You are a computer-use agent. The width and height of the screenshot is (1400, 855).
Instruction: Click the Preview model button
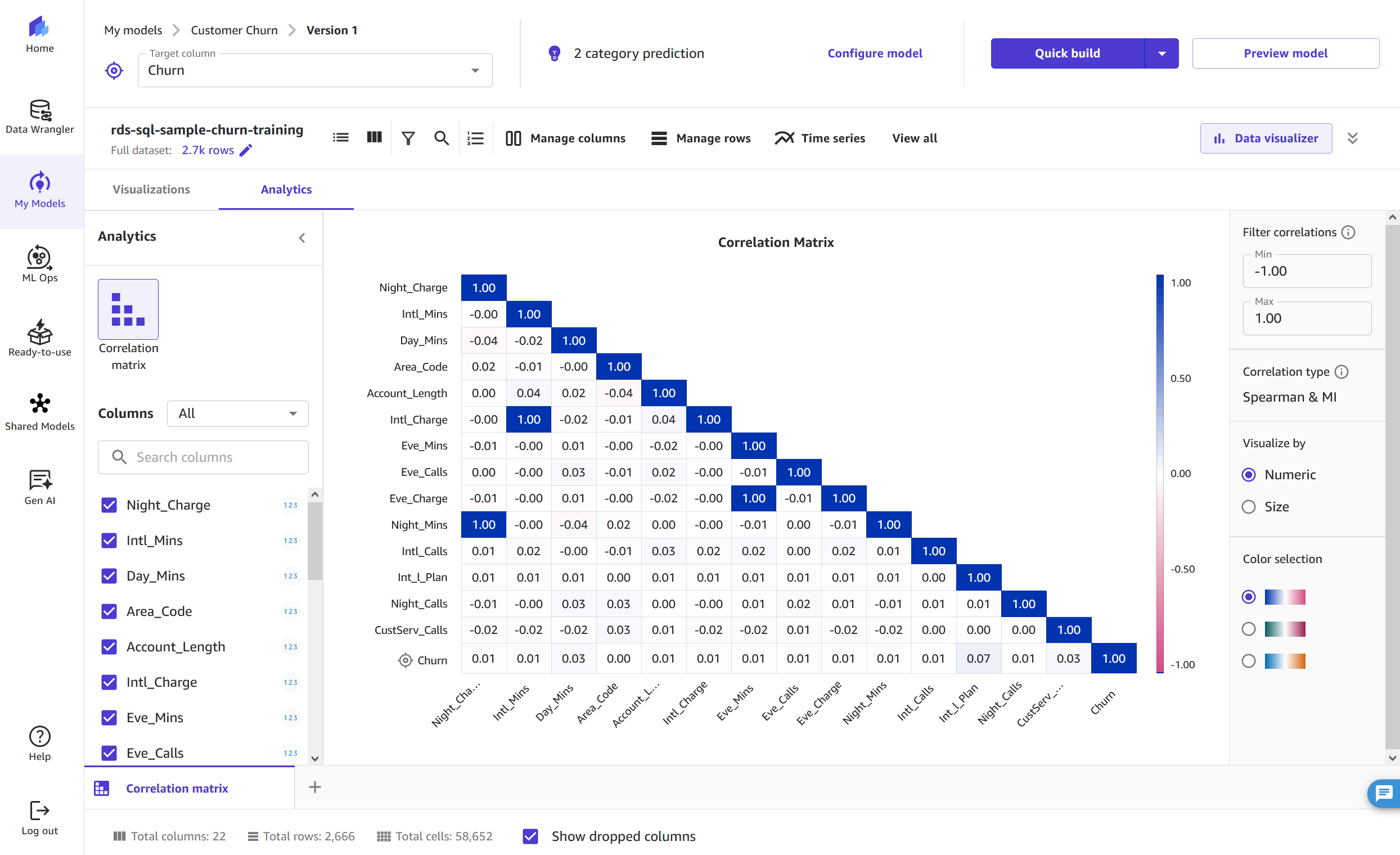(x=1285, y=53)
